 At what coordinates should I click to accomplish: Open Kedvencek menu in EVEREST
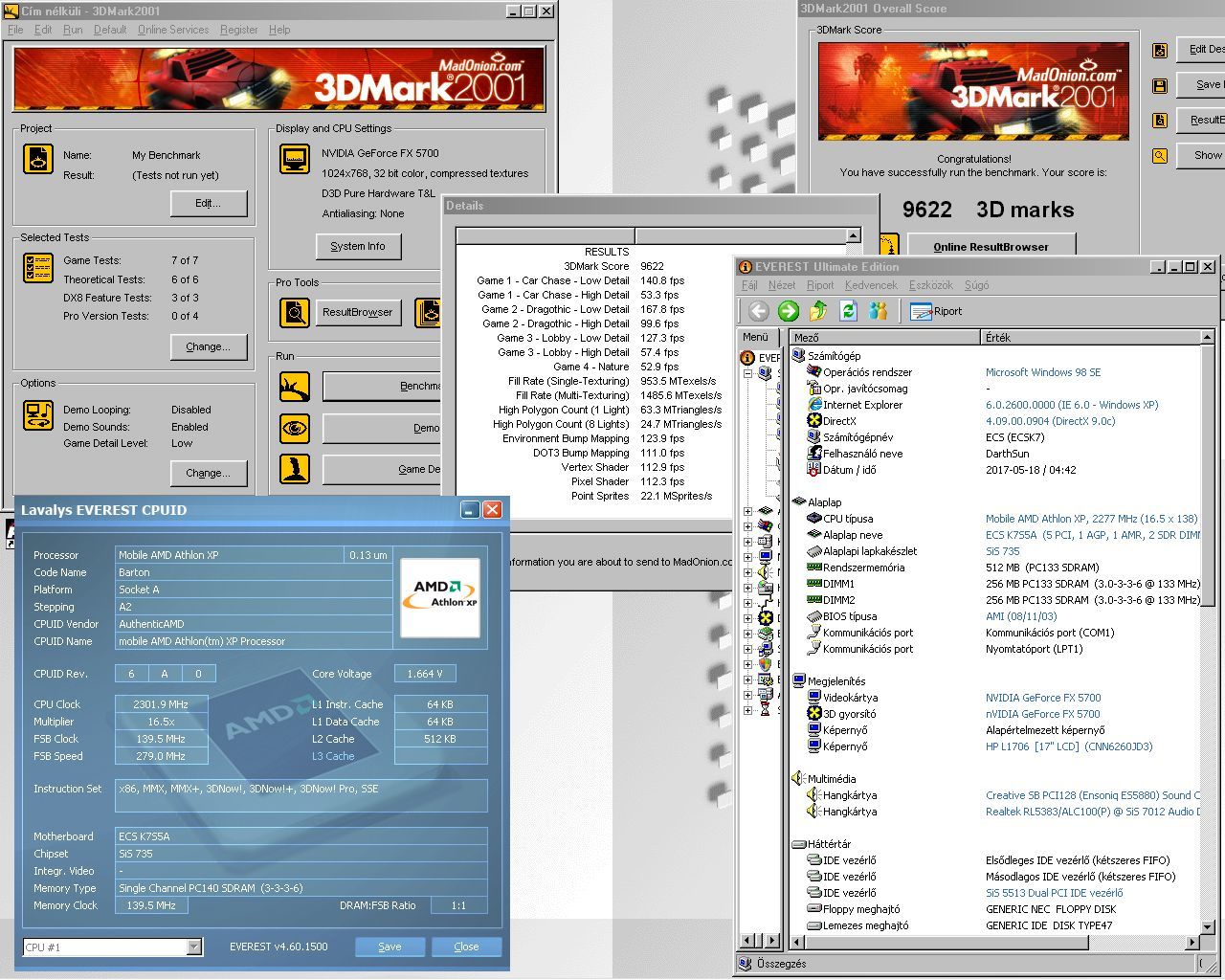point(871,285)
